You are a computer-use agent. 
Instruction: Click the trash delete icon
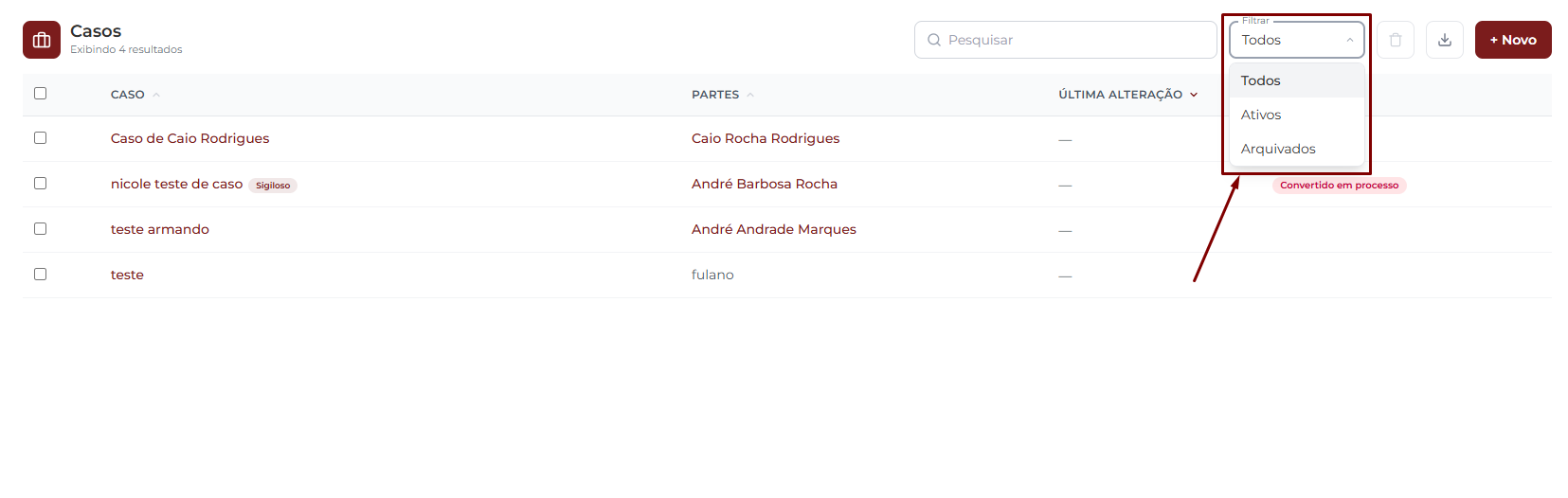(x=1396, y=40)
